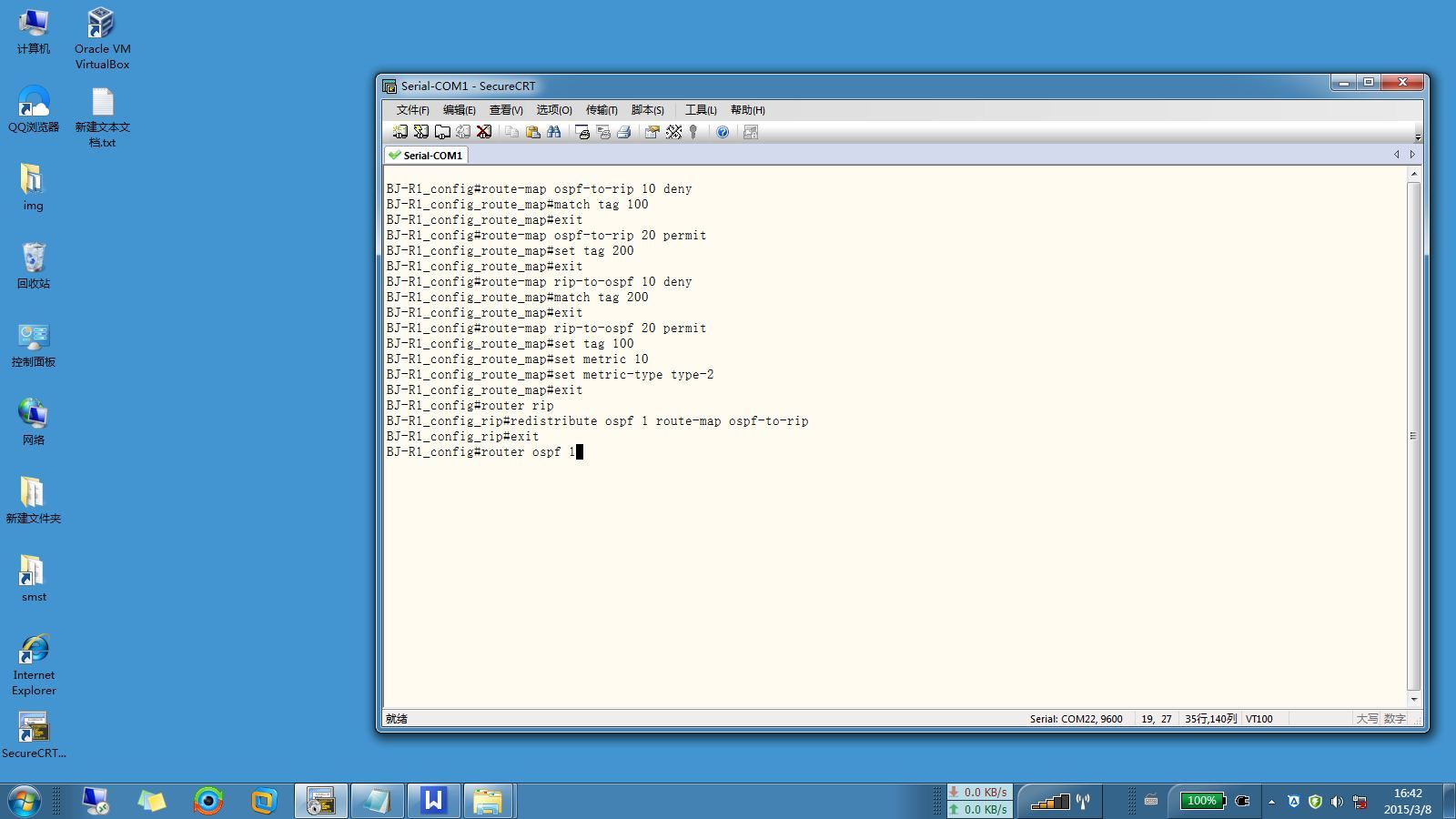The height and width of the screenshot is (819, 1456).
Task: Click the Print printer icon
Action: 624,132
